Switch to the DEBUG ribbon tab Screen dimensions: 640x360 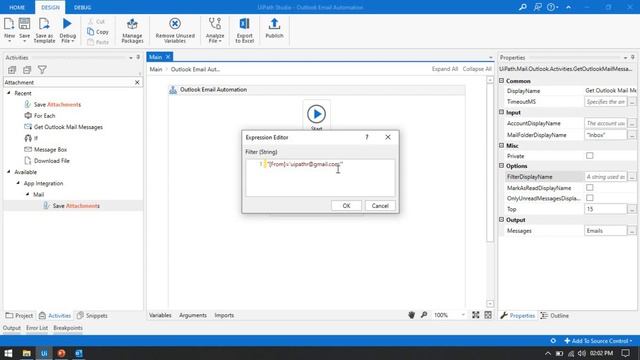click(x=82, y=7)
